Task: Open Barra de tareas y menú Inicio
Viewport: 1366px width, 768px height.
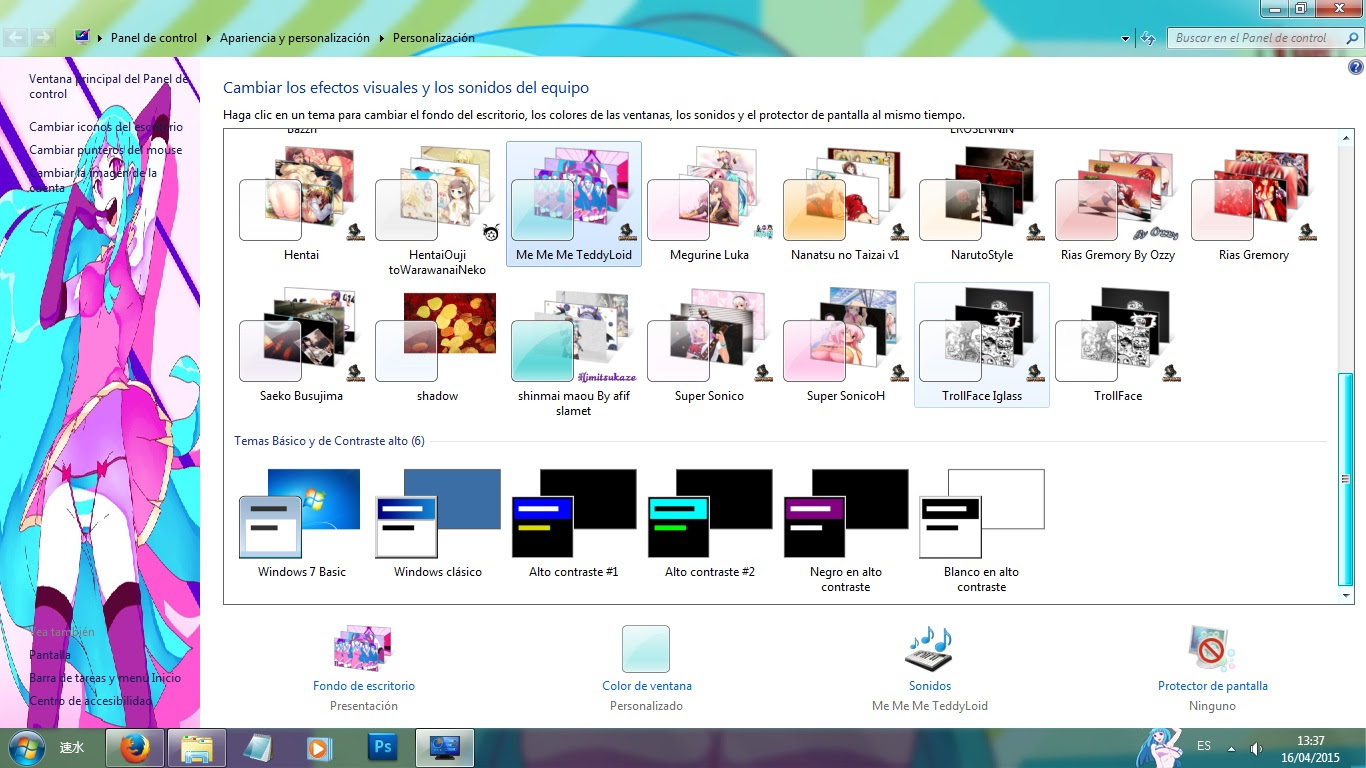Action: click(105, 678)
